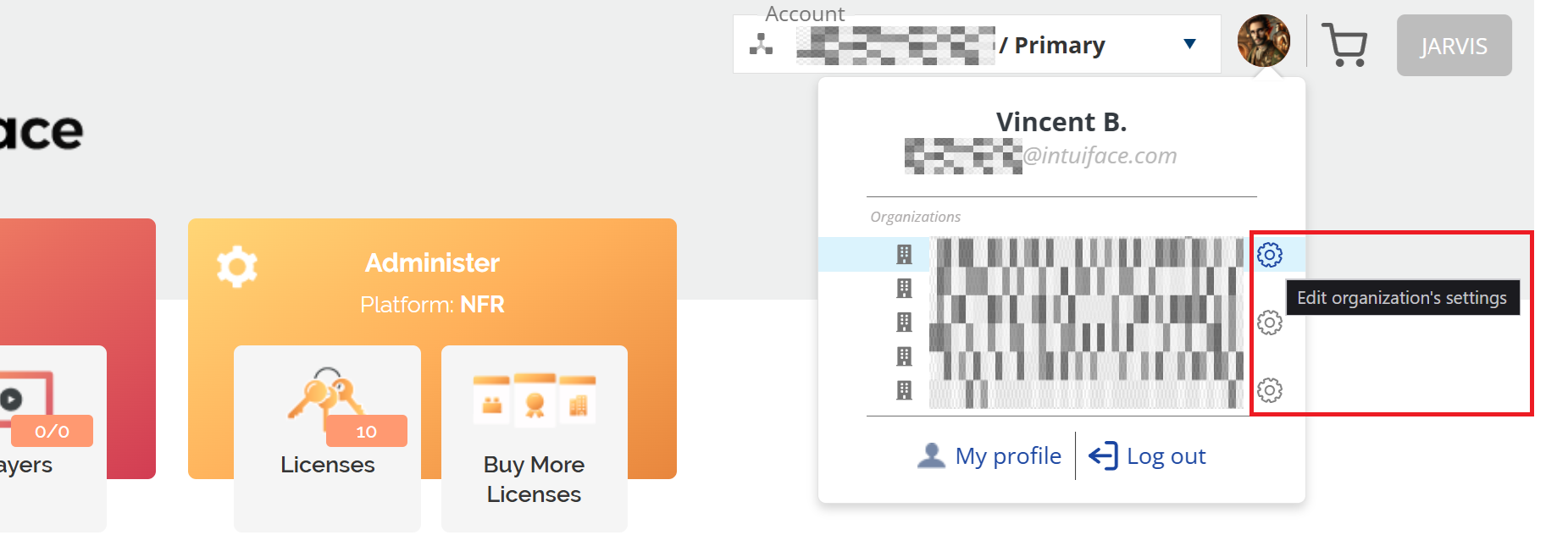The height and width of the screenshot is (535, 1568).
Task: Open the shopping cart
Action: click(x=1344, y=44)
